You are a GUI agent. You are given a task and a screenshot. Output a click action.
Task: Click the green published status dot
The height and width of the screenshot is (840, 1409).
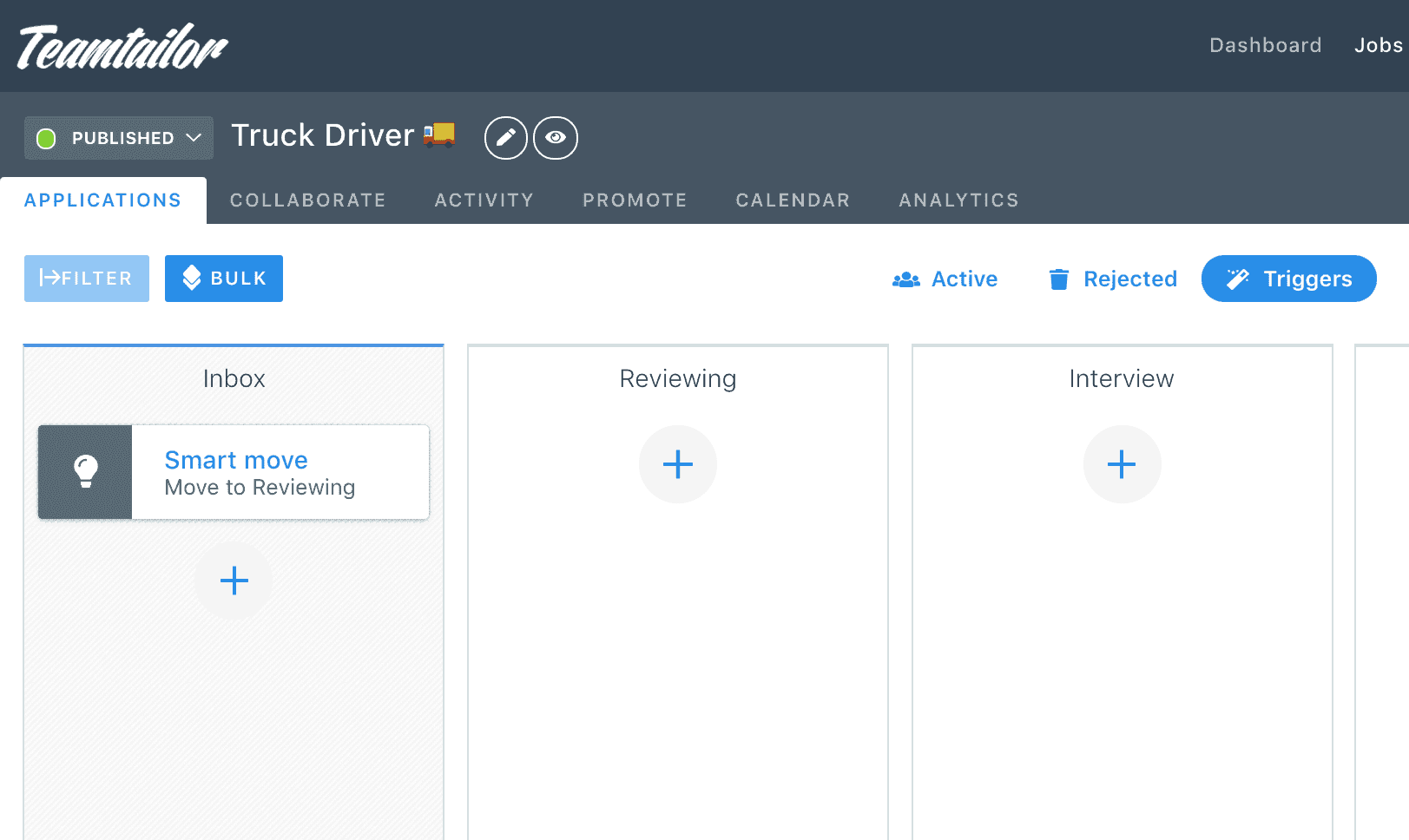coord(46,138)
